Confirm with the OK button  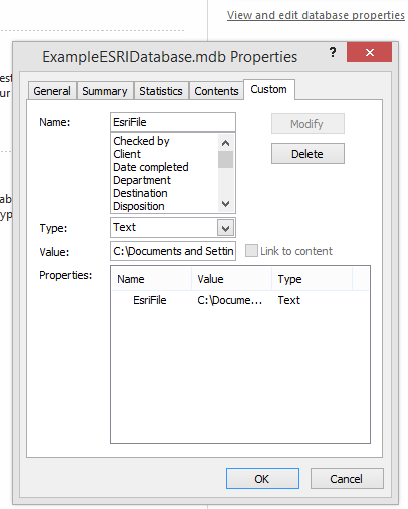tap(262, 479)
